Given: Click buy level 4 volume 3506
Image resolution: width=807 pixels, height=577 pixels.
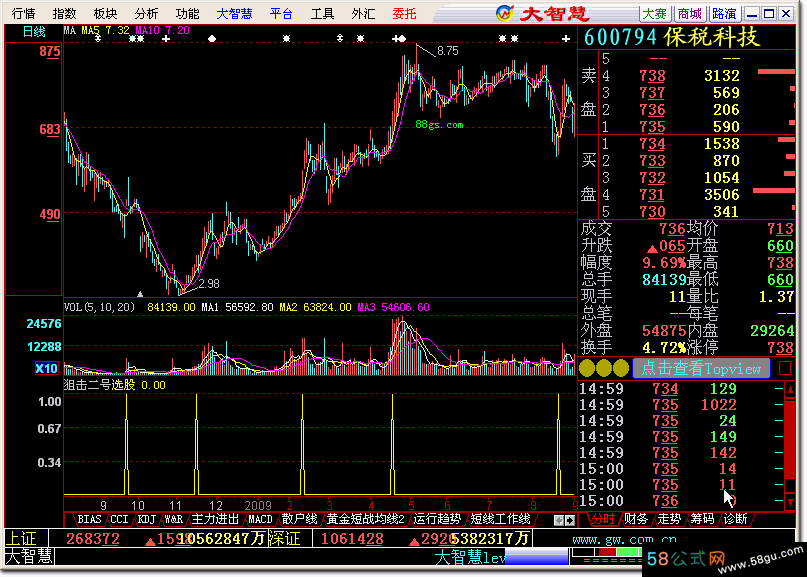Looking at the screenshot, I should pyautogui.click(x=722, y=195).
